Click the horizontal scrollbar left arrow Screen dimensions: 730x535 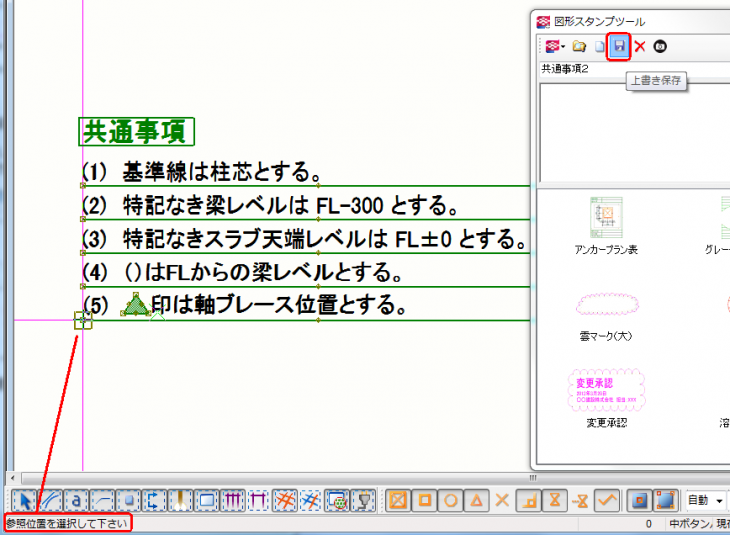pyautogui.click(x=13, y=478)
